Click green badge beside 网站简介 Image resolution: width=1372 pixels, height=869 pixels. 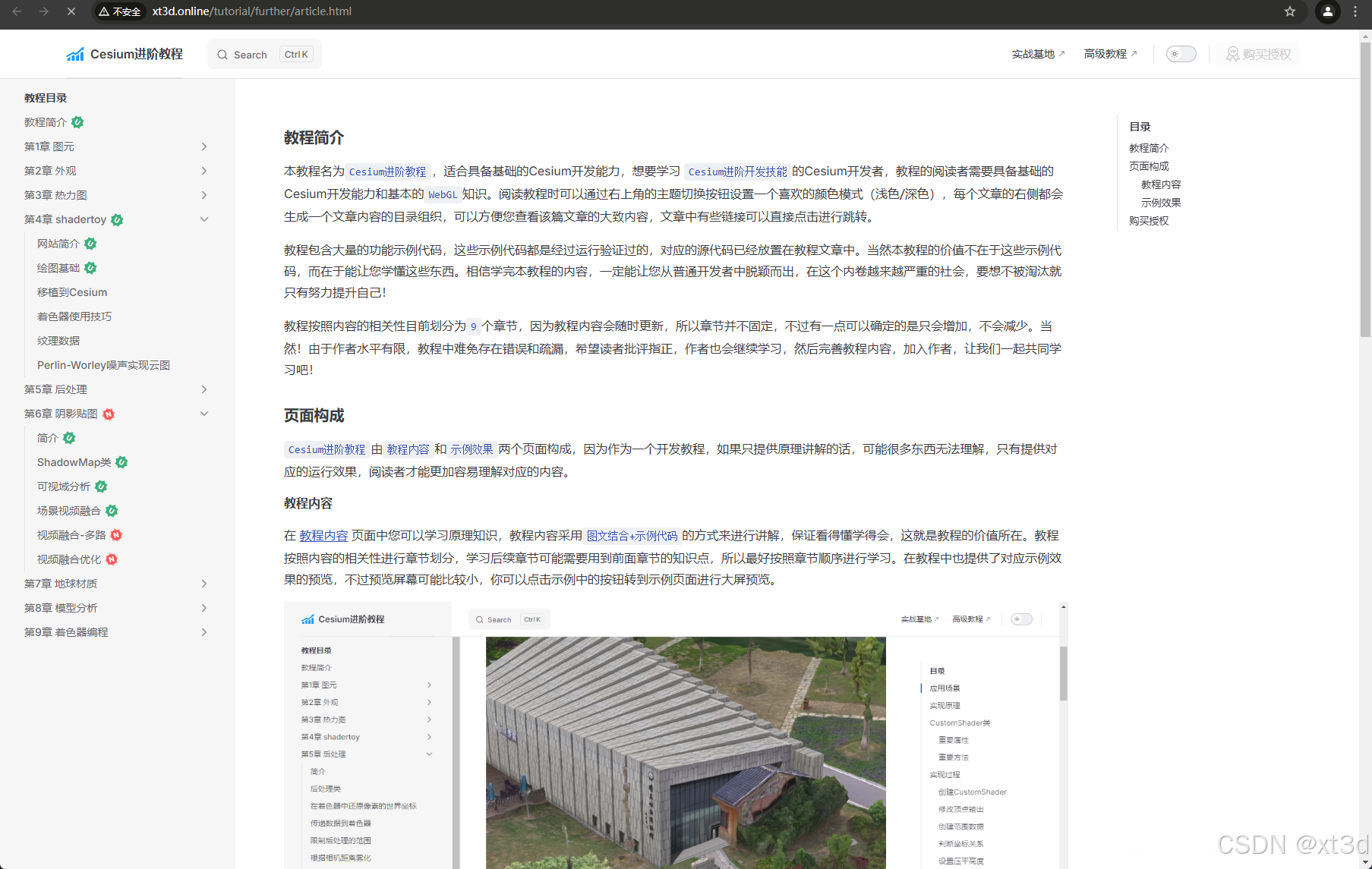(x=90, y=244)
